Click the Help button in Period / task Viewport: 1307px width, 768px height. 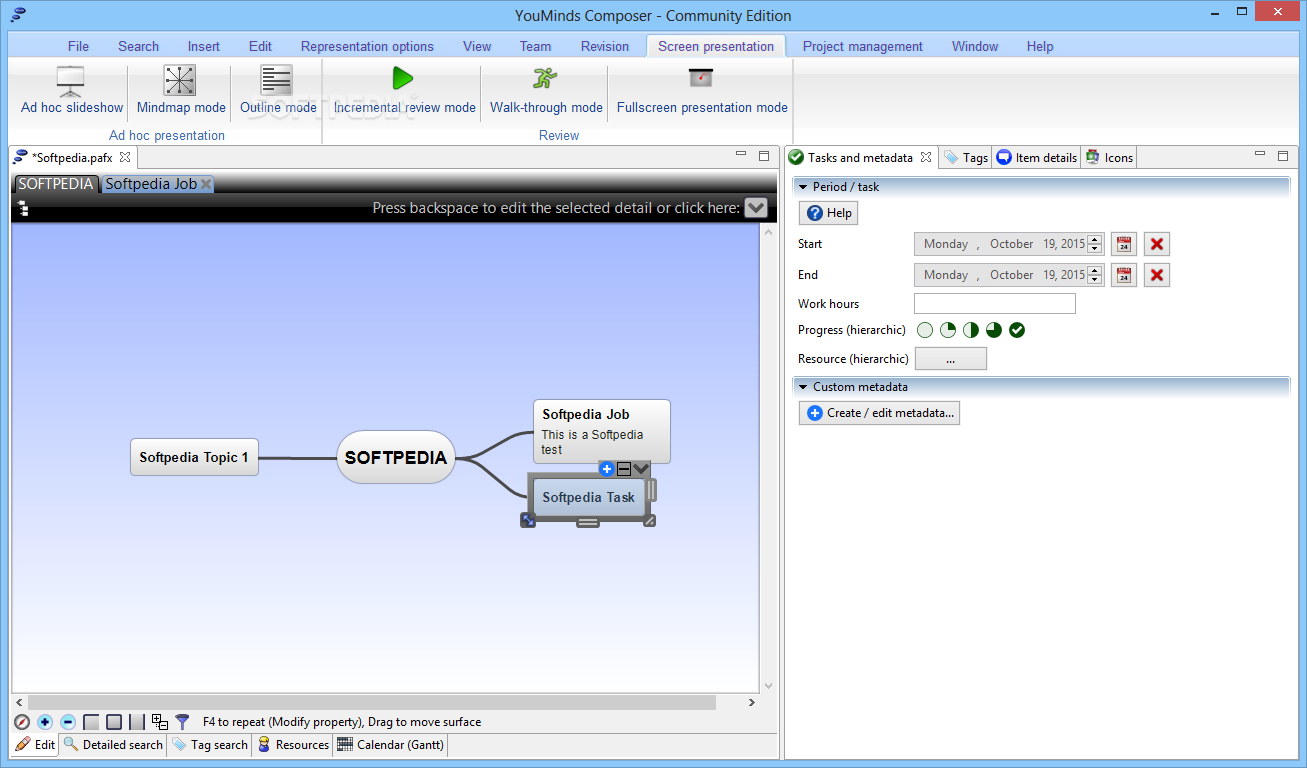pyautogui.click(x=828, y=213)
